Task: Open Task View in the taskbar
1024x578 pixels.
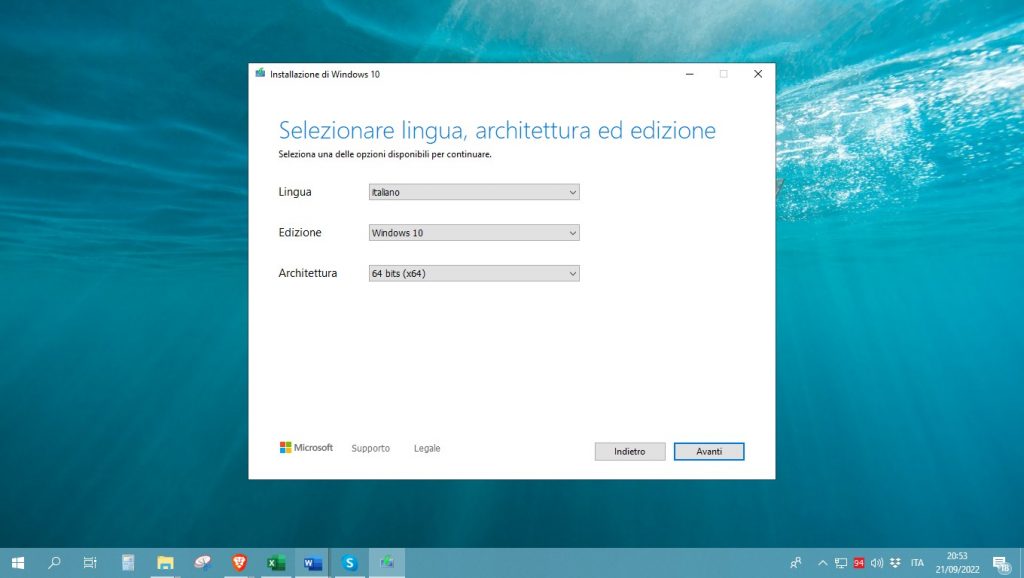Action: tap(90, 563)
